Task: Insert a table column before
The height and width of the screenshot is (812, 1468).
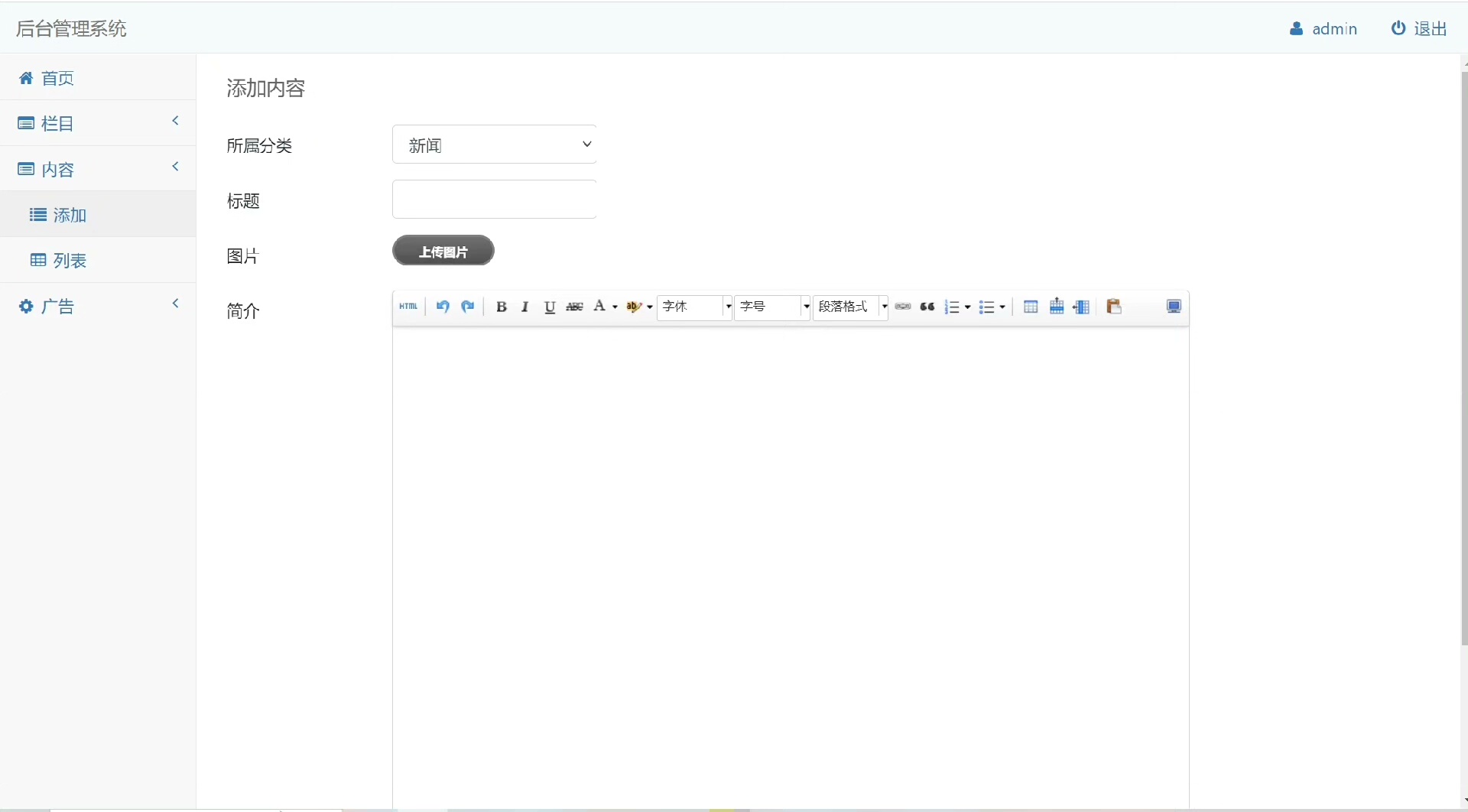Action: pyautogui.click(x=1081, y=307)
